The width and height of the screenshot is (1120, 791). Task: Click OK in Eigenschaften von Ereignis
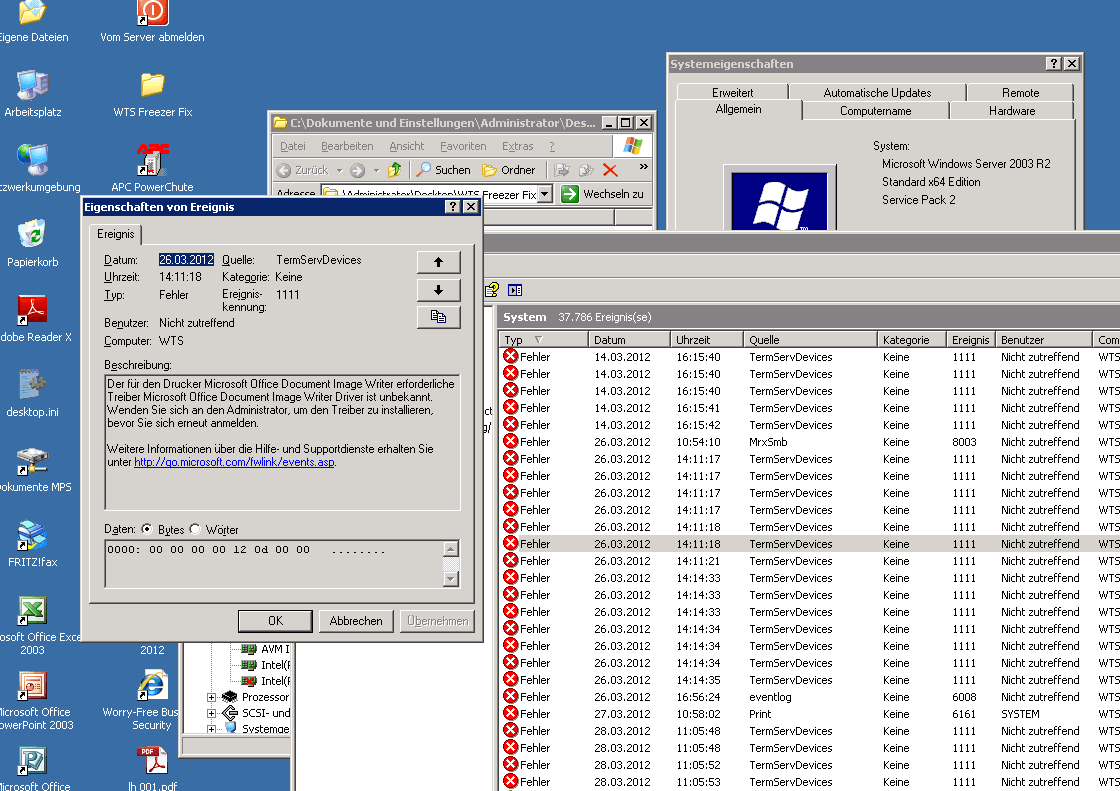276,621
